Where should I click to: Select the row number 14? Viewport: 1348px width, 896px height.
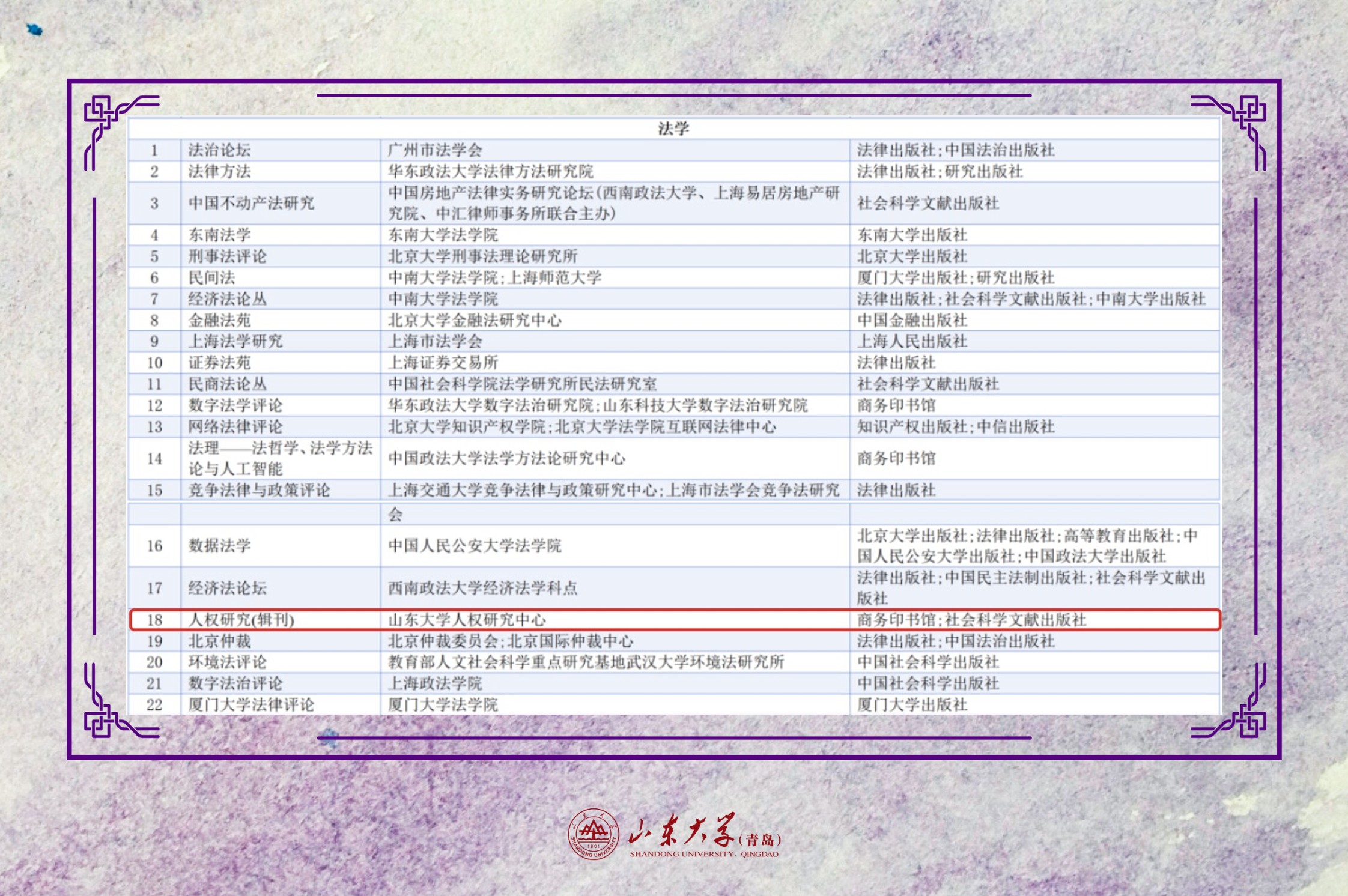click(x=154, y=458)
